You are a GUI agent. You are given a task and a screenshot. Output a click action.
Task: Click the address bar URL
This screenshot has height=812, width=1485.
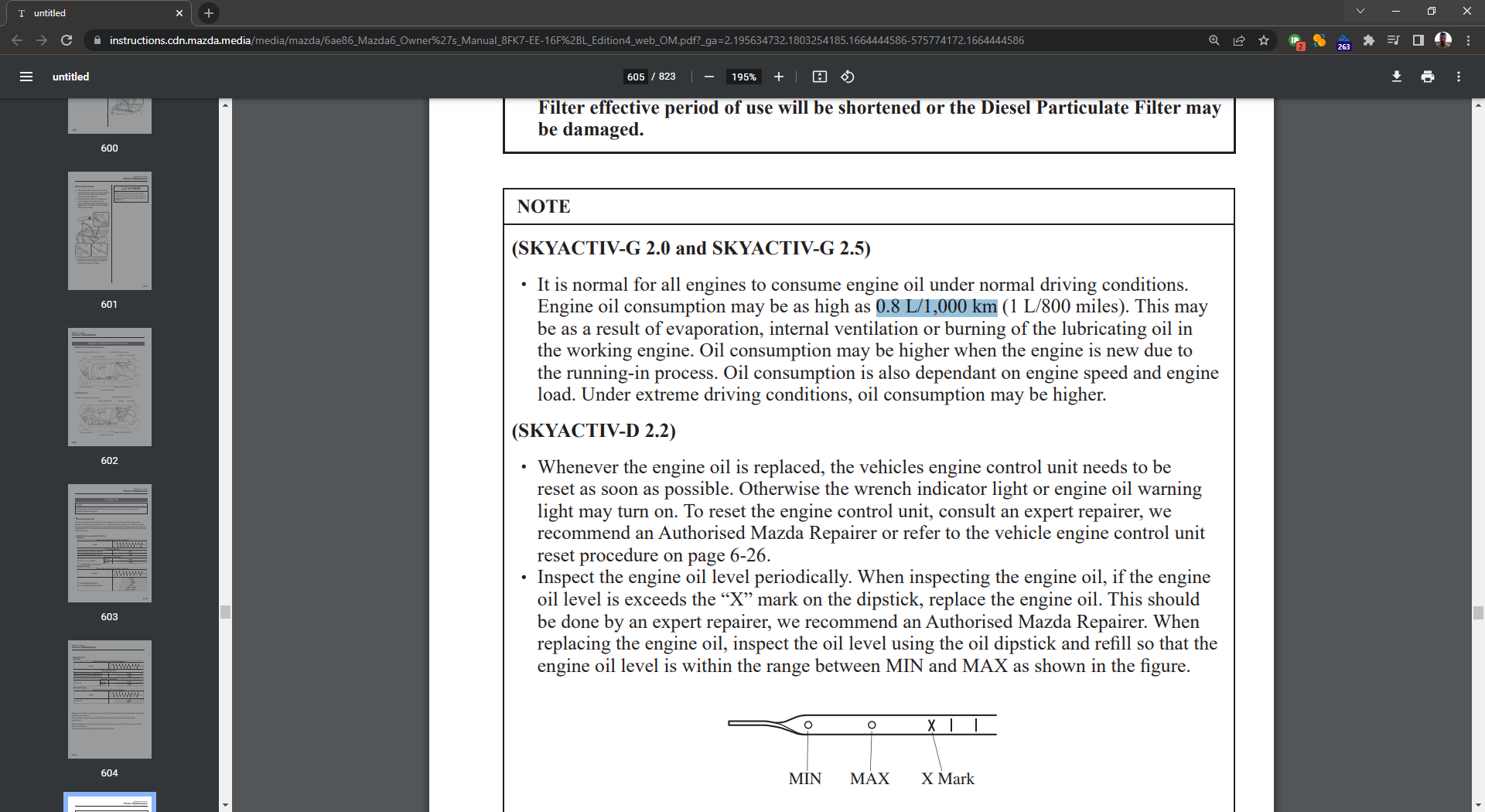[567, 40]
